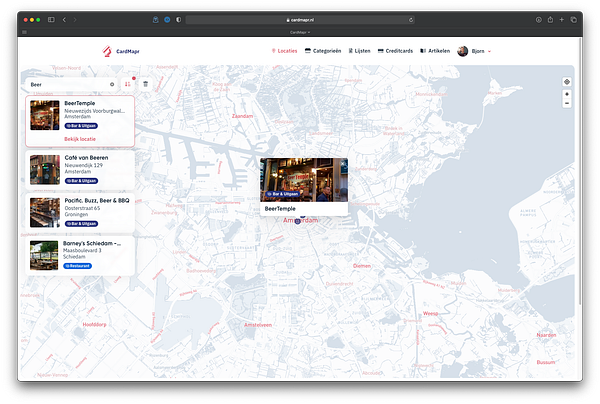
Task: Open the Lijsten menu item
Action: point(359,51)
